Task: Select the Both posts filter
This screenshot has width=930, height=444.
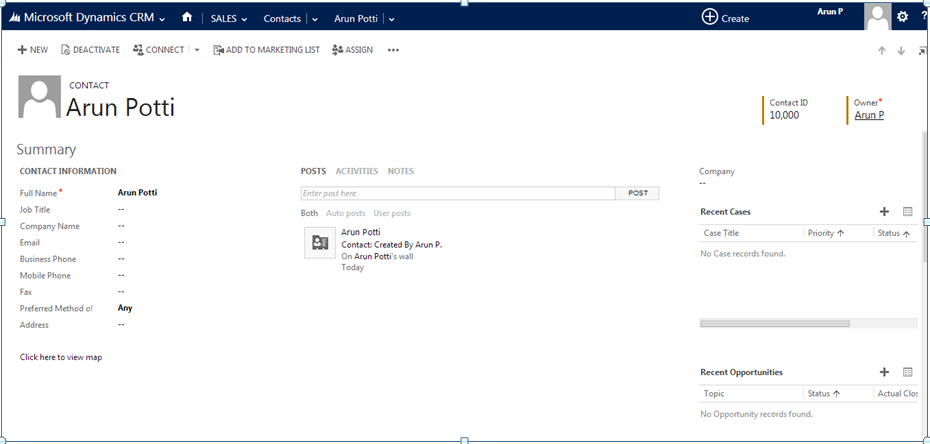Action: tap(309, 213)
